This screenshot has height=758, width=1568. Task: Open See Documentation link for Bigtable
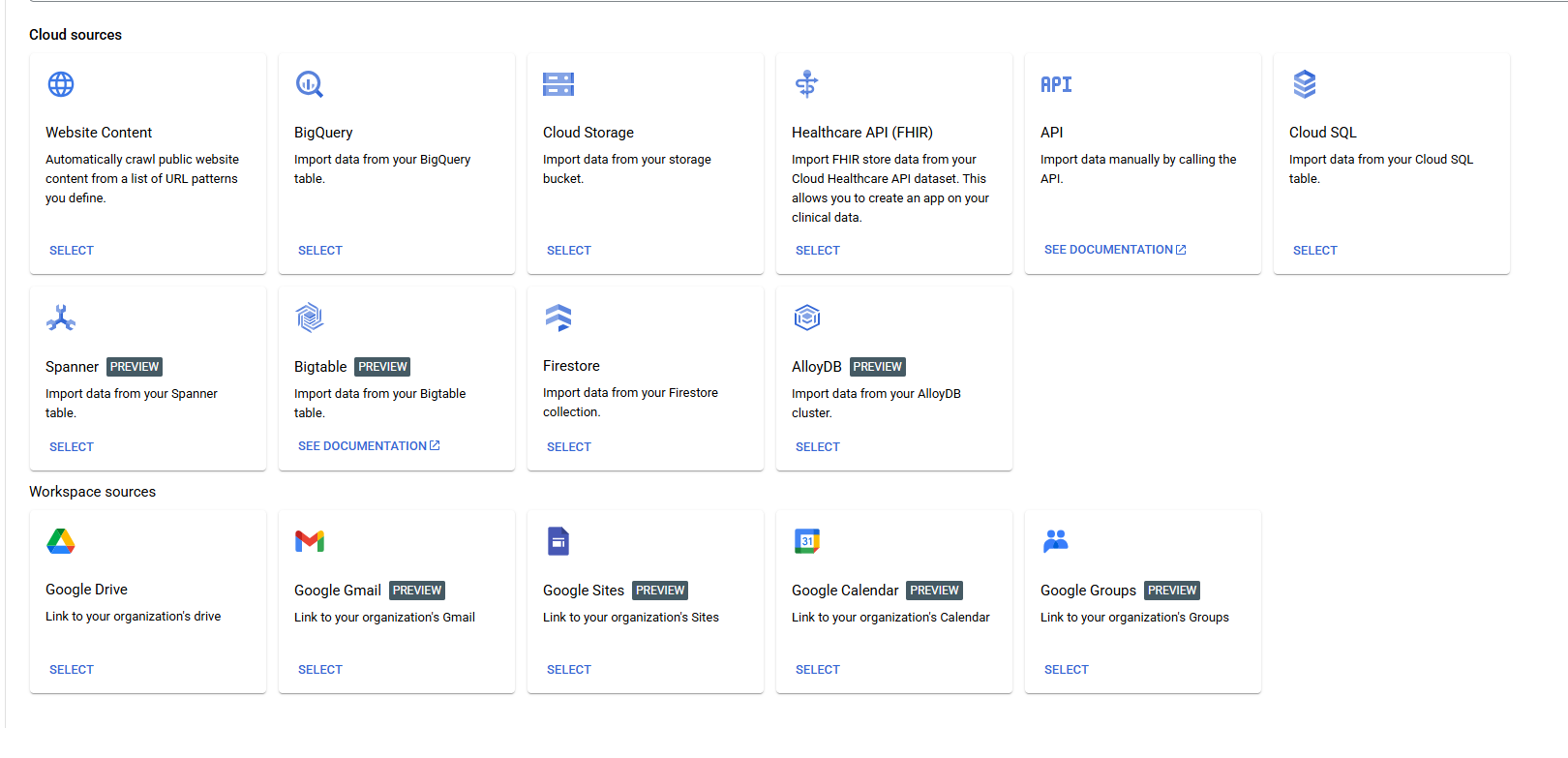click(369, 446)
